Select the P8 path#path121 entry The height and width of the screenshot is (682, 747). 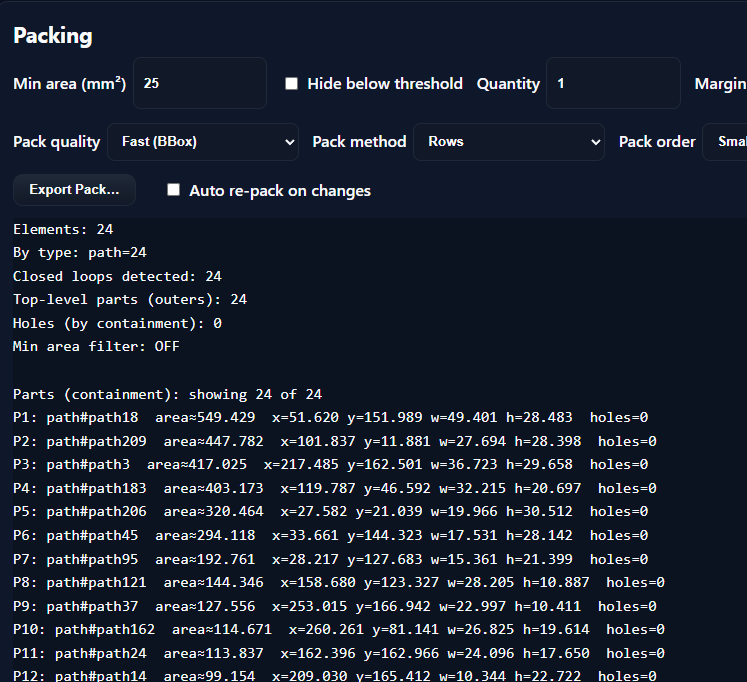click(338, 582)
